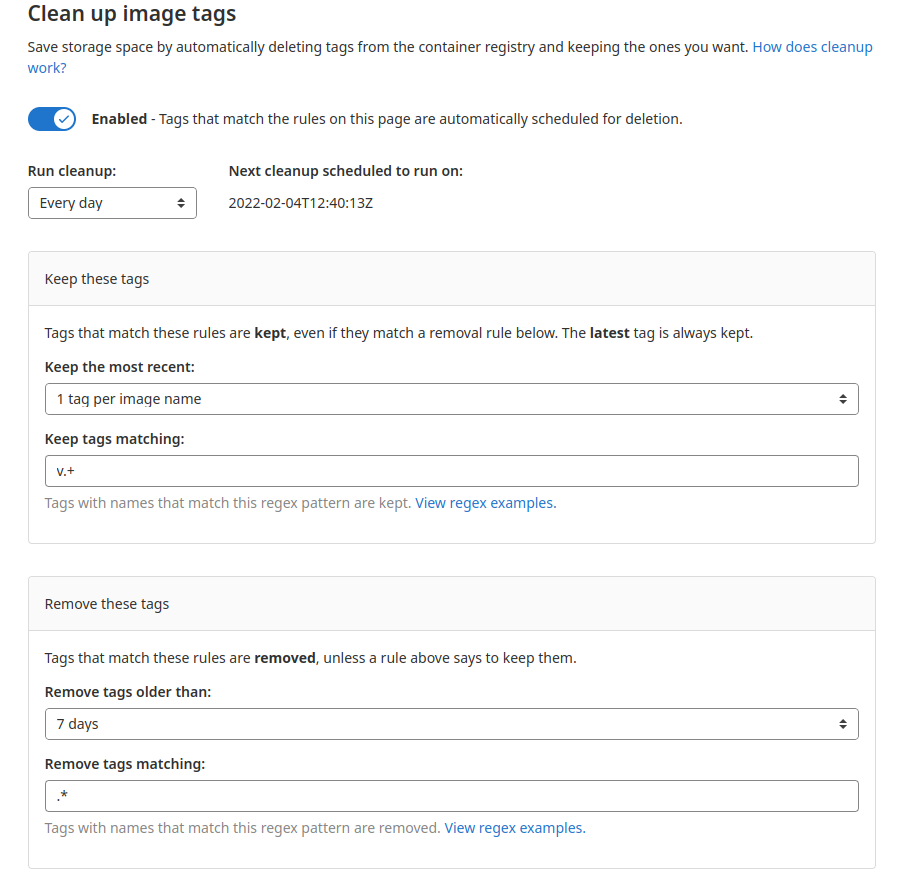The width and height of the screenshot is (897, 882).
Task: Click the 'Remove these tags' section header
Action: (x=107, y=604)
